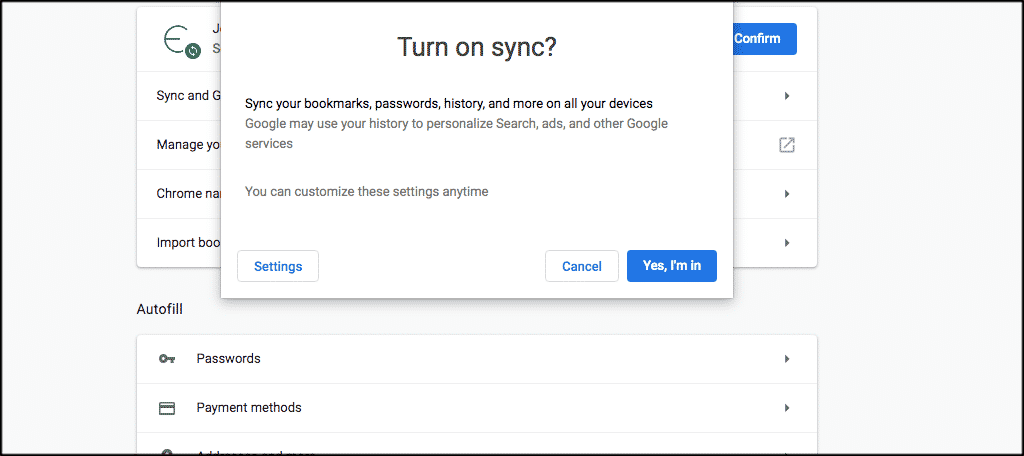Image resolution: width=1024 pixels, height=456 pixels.
Task: Expand the Chrome name row arrow
Action: (x=787, y=194)
